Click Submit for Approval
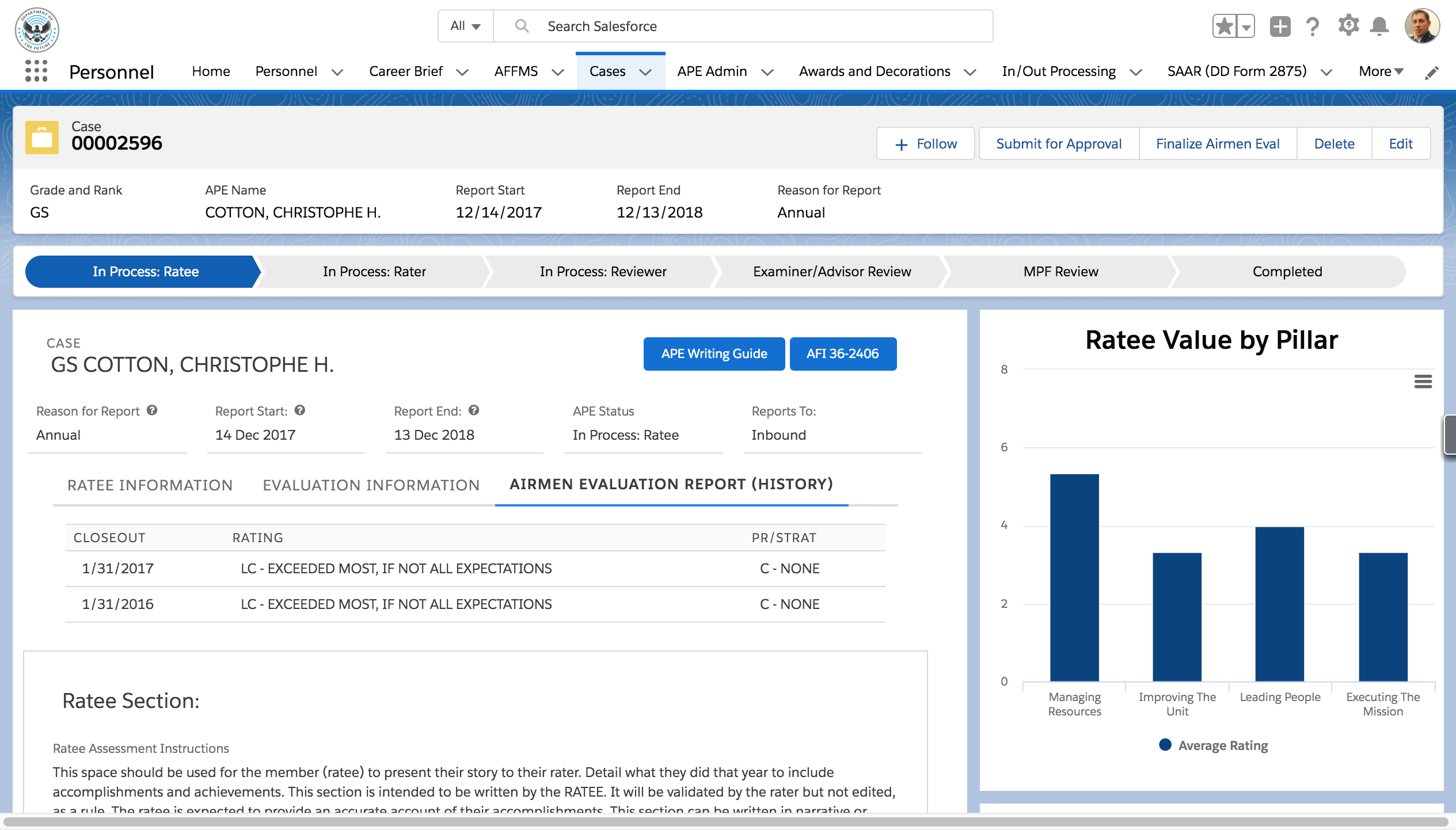 click(x=1059, y=143)
